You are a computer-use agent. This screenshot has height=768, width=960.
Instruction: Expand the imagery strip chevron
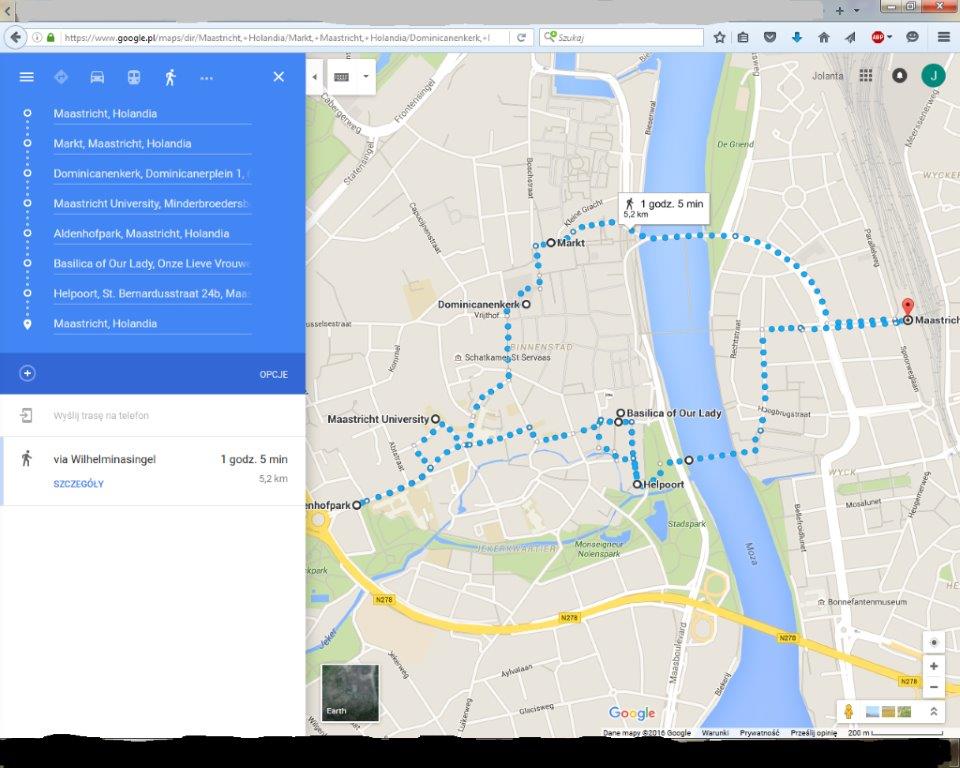pyautogui.click(x=934, y=711)
